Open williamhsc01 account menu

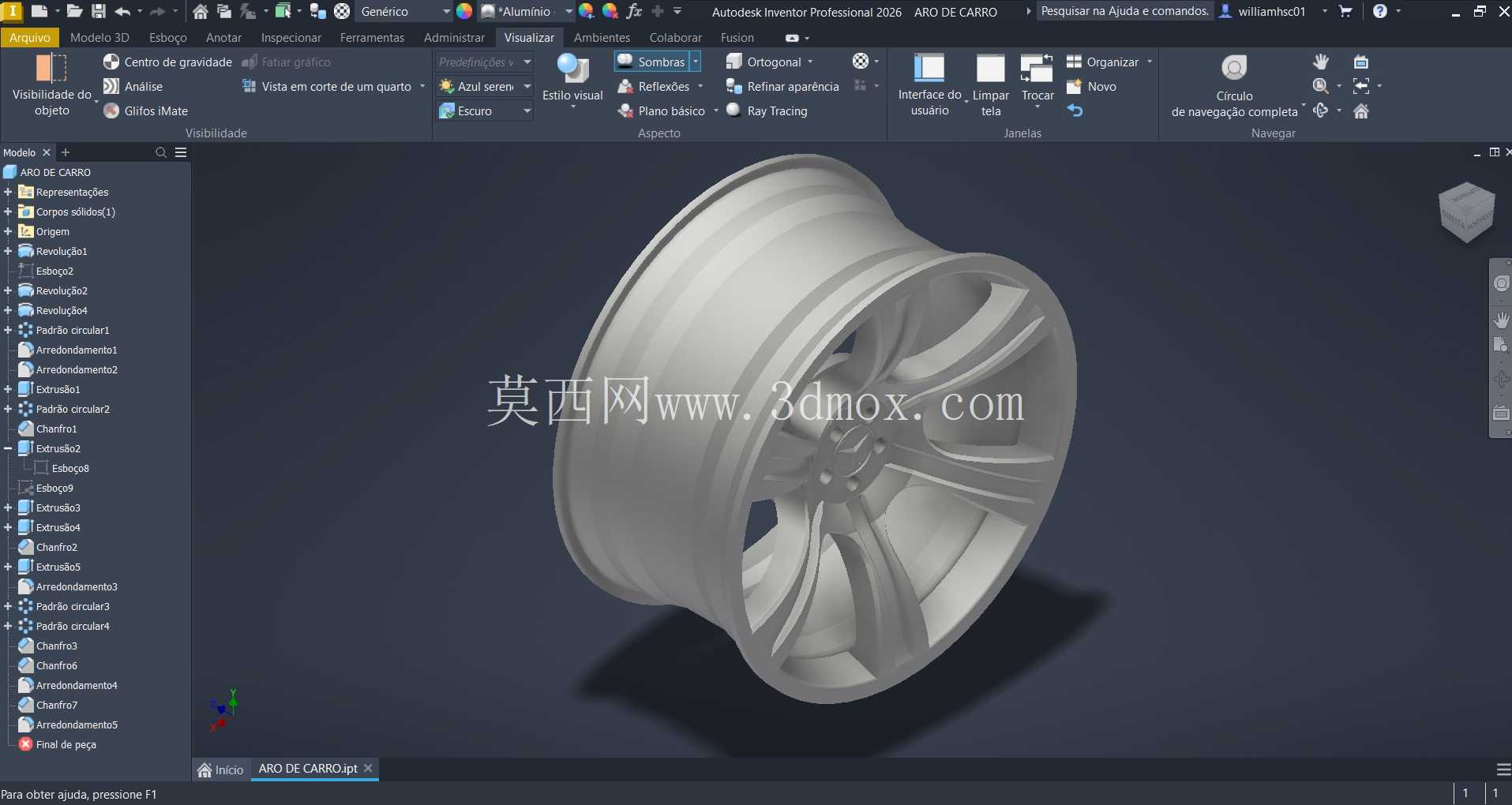(1272, 11)
